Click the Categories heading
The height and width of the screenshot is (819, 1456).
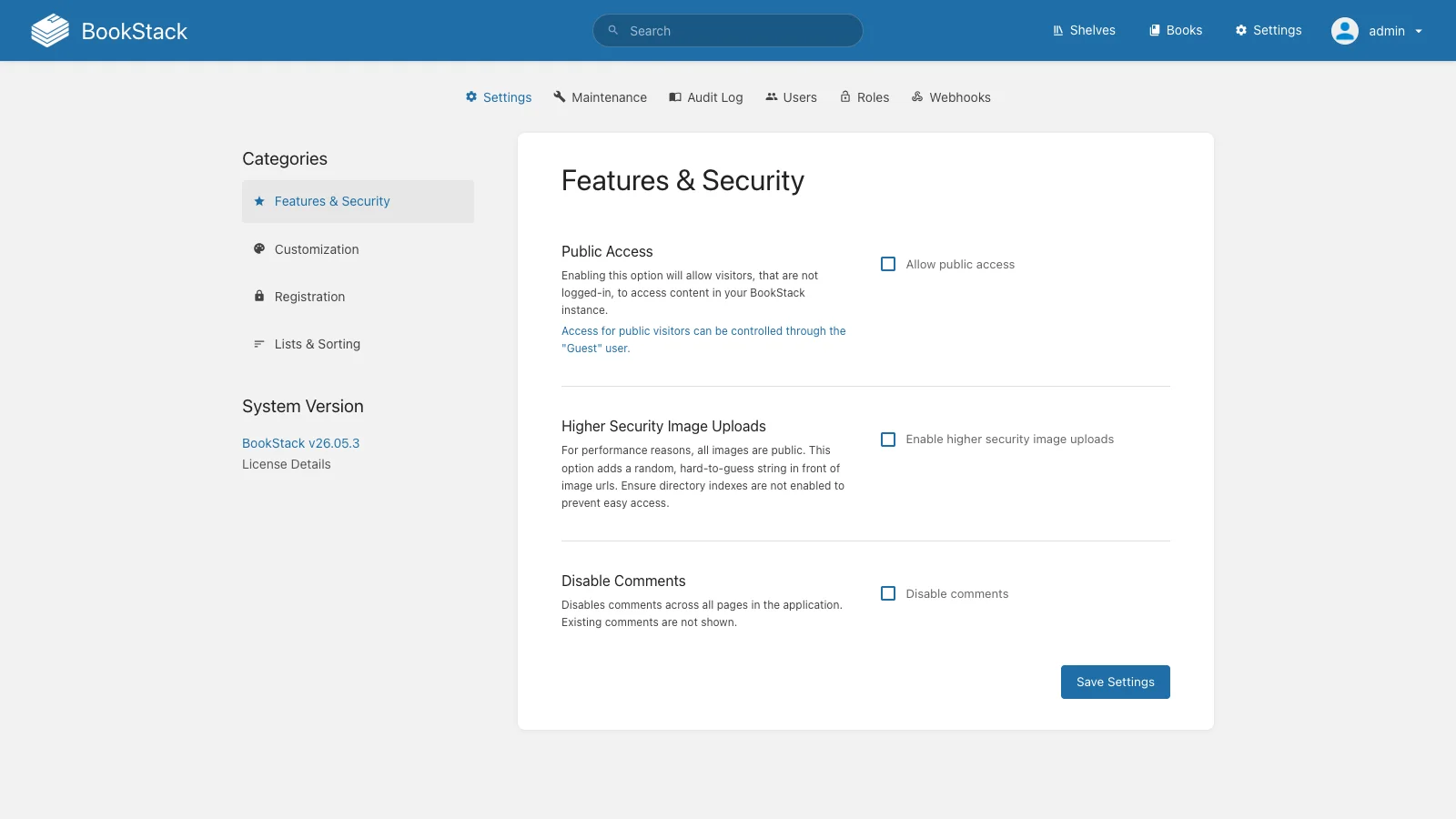(284, 159)
